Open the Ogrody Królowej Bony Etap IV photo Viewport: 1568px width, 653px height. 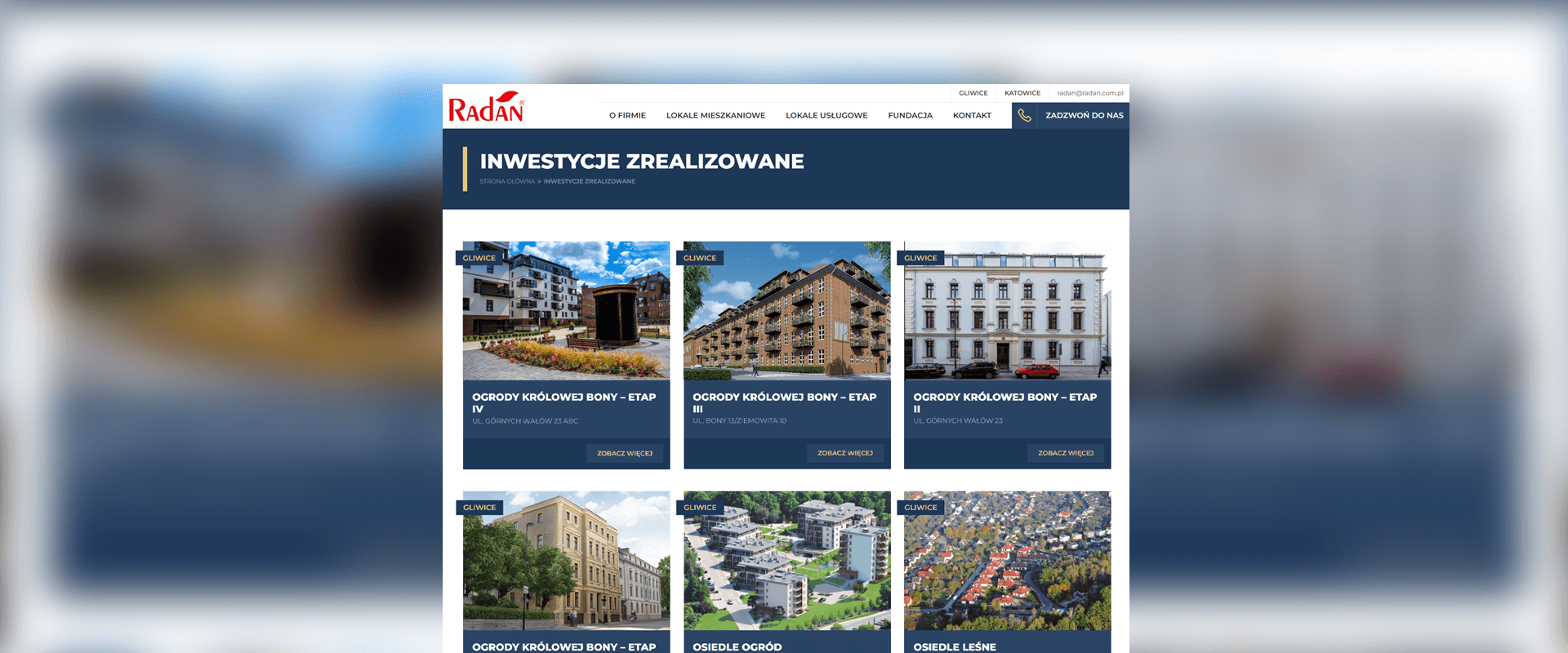tap(566, 310)
